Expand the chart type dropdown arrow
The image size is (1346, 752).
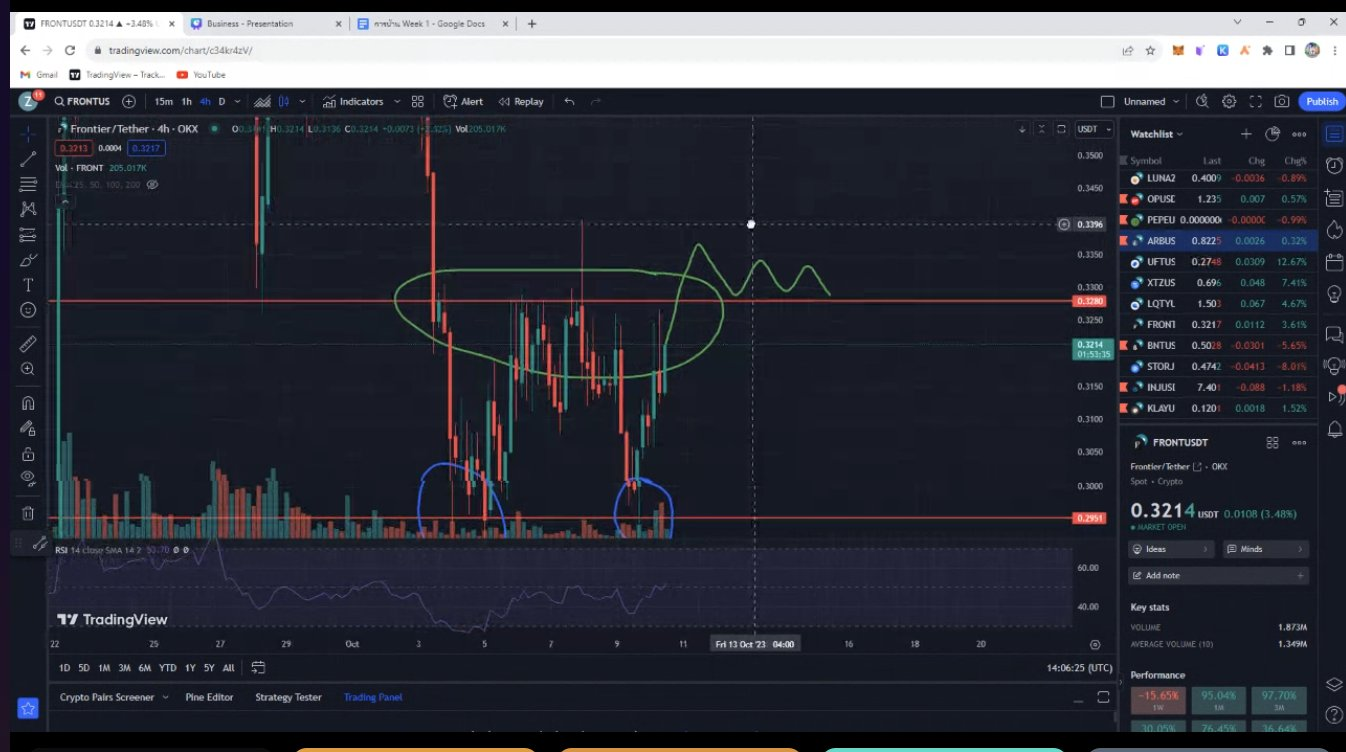(302, 101)
